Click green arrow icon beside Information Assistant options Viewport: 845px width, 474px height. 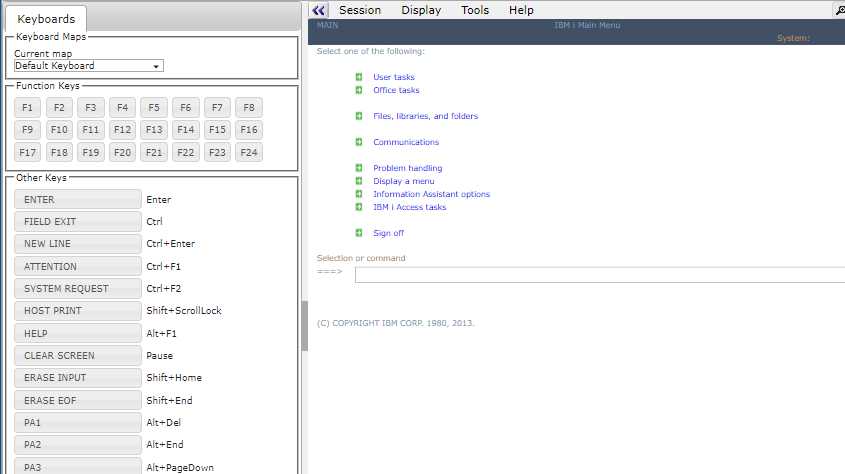click(x=359, y=194)
